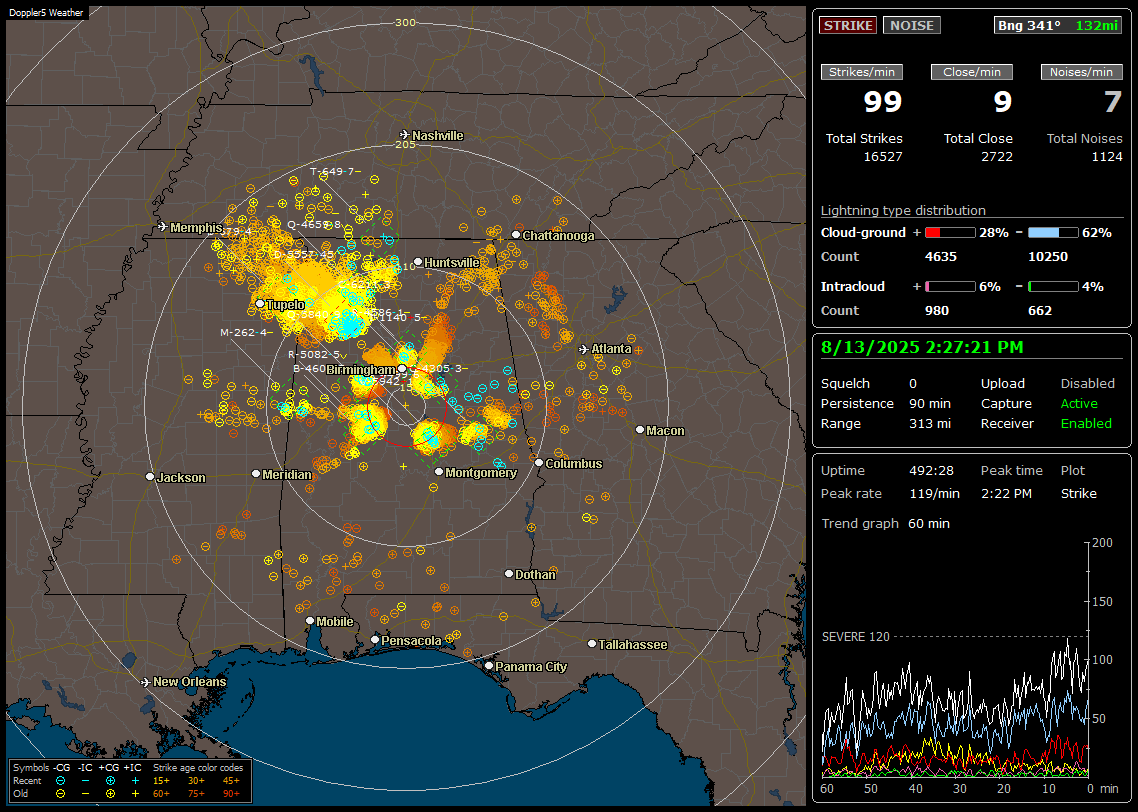Click the SEVERE 120 threshold label

(855, 636)
